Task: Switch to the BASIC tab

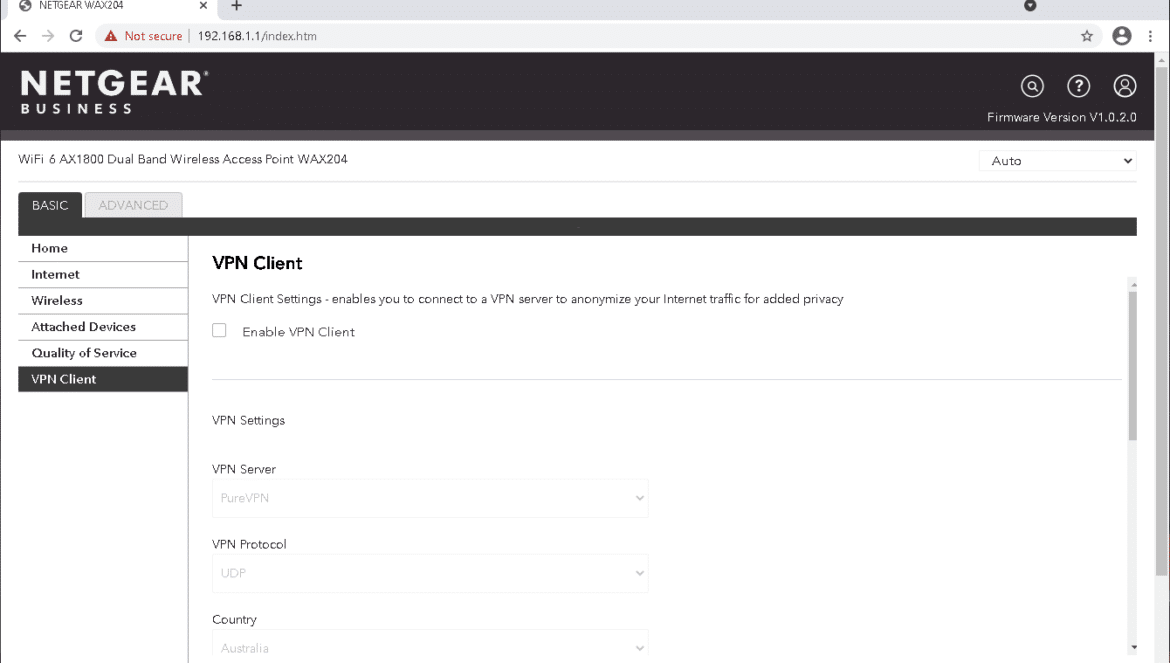Action: [x=50, y=205]
